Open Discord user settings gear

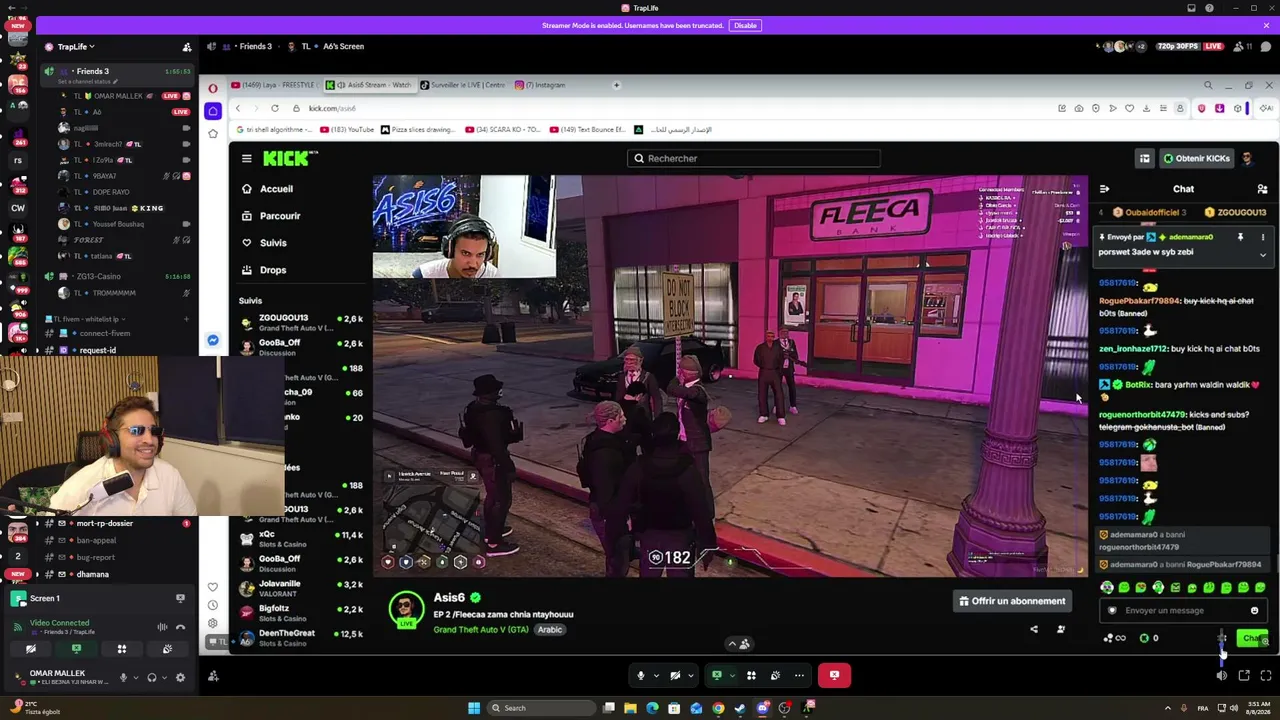(x=180, y=677)
